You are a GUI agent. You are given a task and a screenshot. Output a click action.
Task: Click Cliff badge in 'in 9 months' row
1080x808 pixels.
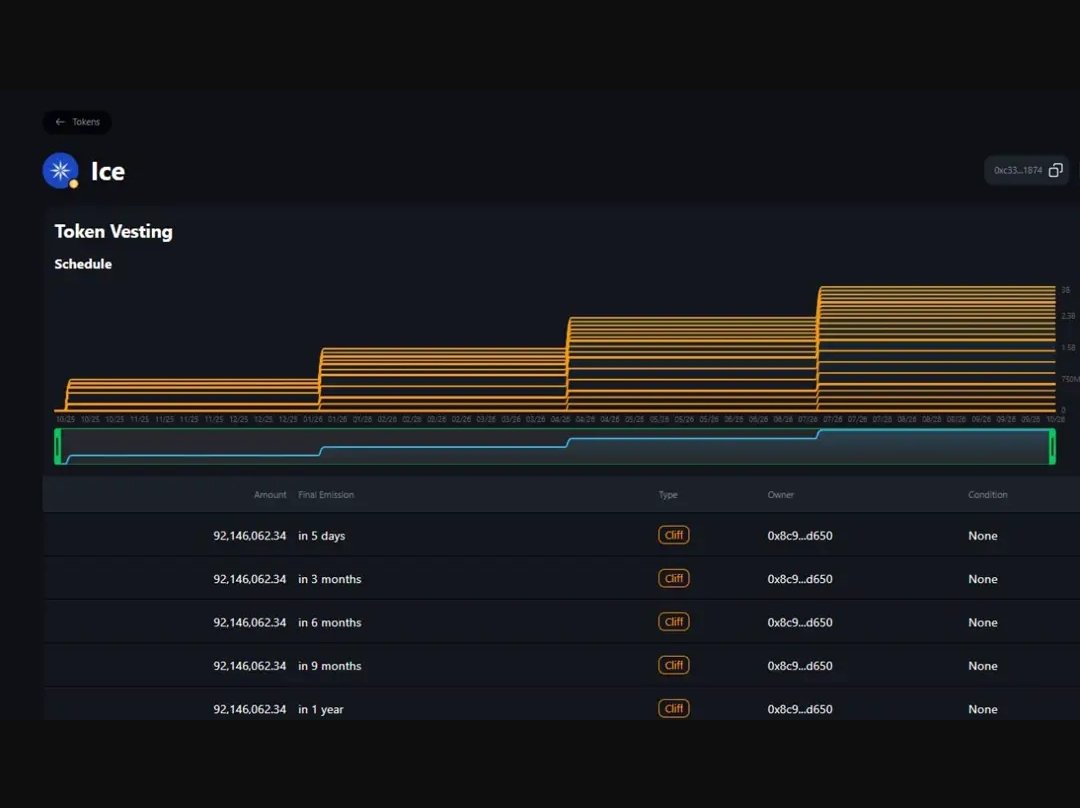coord(674,665)
